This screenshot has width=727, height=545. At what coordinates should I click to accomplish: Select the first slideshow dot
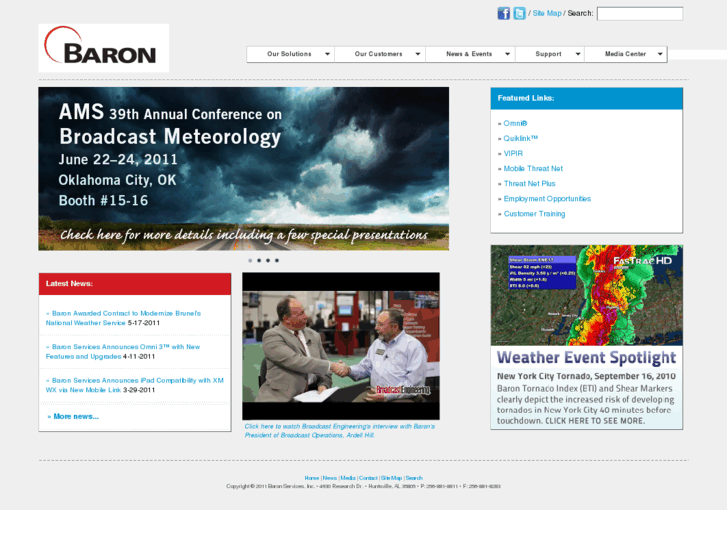coord(250,261)
